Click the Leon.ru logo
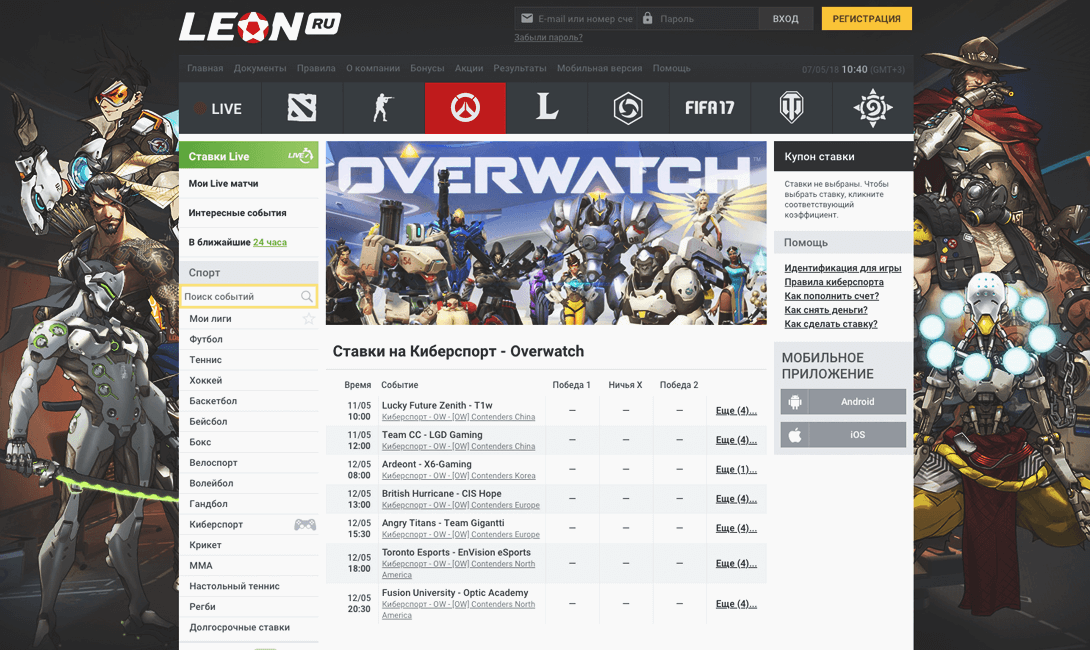The image size is (1090, 650). click(x=260, y=27)
